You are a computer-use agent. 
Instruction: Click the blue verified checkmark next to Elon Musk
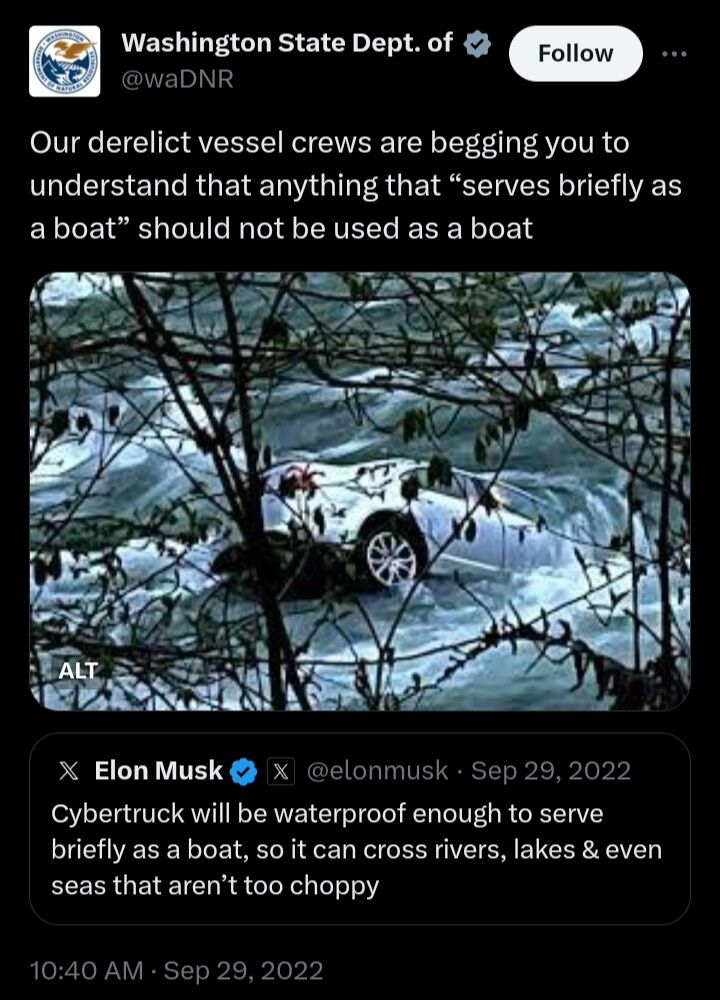click(x=243, y=772)
